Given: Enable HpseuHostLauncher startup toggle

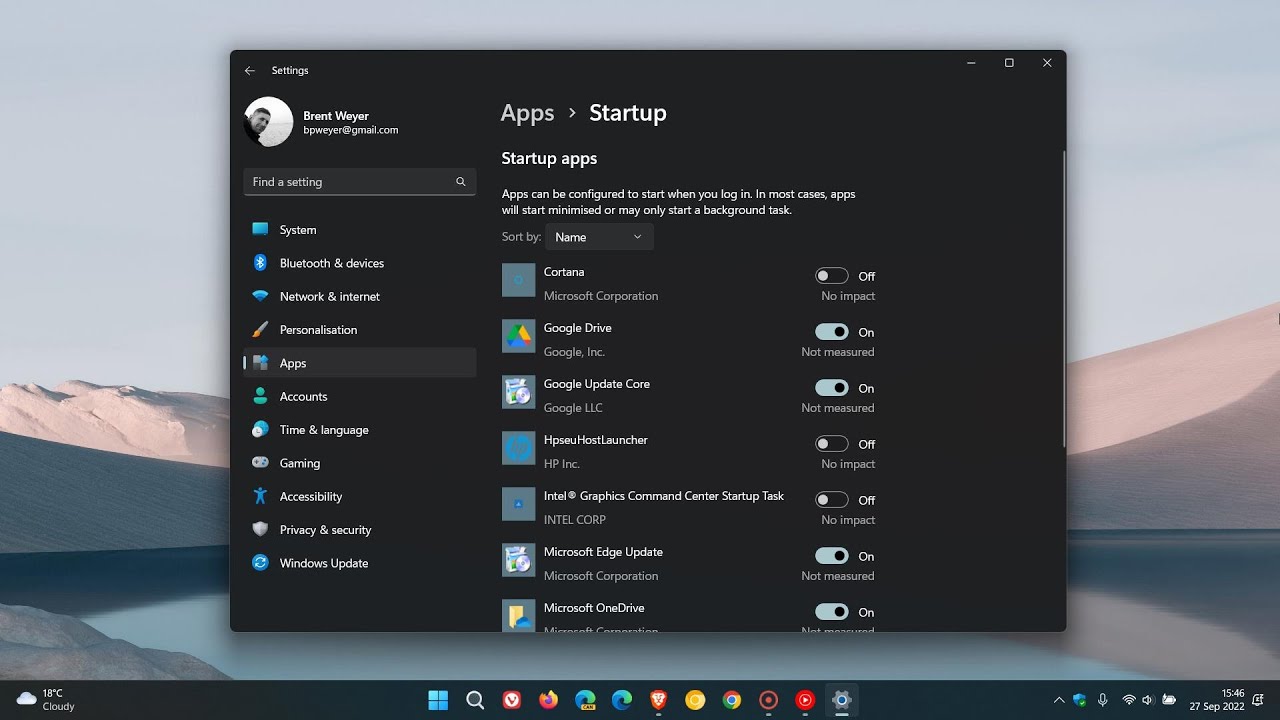Looking at the screenshot, I should click(832, 444).
